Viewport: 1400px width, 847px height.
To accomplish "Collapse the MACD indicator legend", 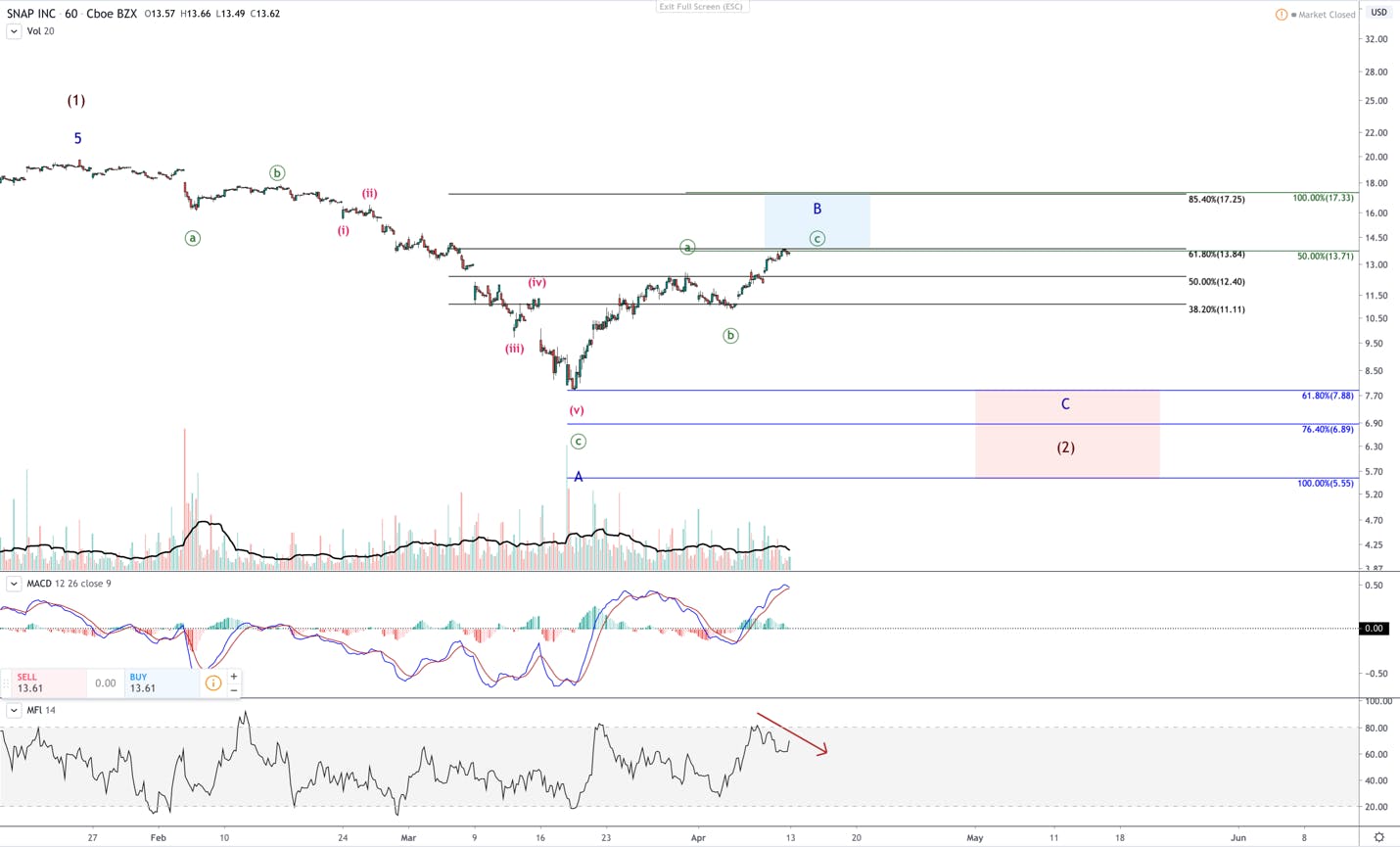I will click(14, 584).
